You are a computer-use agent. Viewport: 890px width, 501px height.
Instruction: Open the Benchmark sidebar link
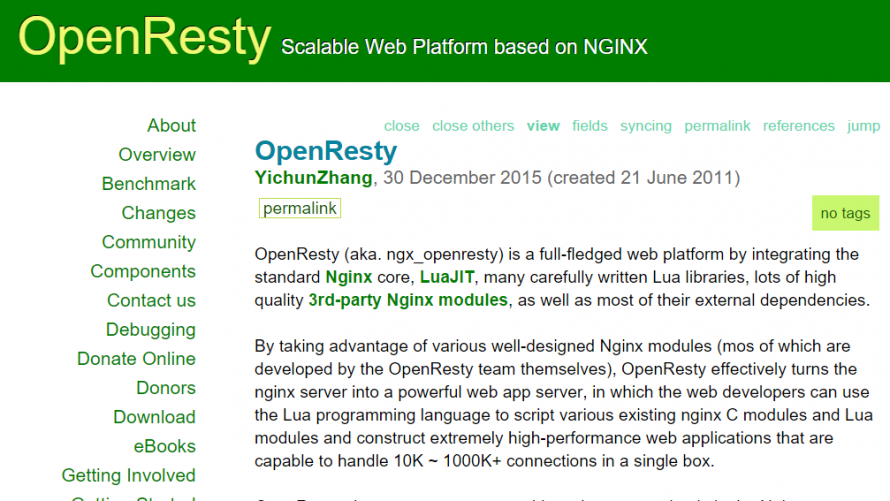click(149, 184)
